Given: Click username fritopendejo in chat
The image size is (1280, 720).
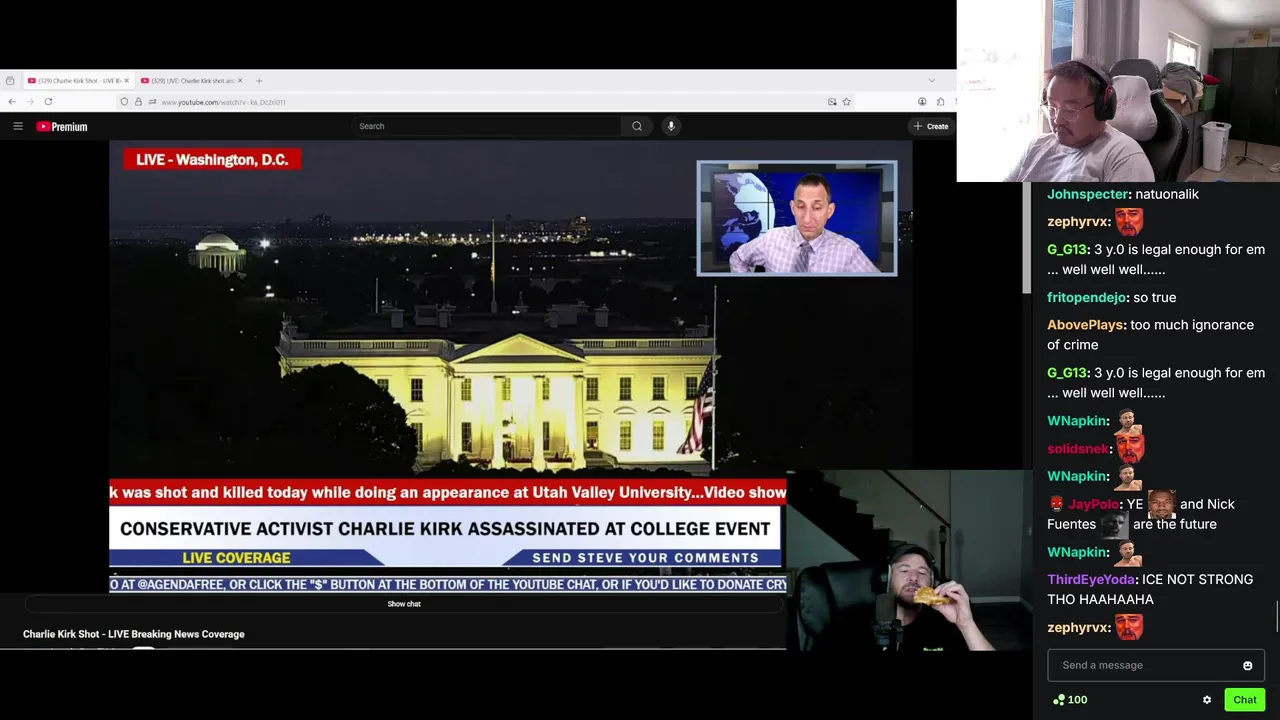Looking at the screenshot, I should [x=1087, y=297].
